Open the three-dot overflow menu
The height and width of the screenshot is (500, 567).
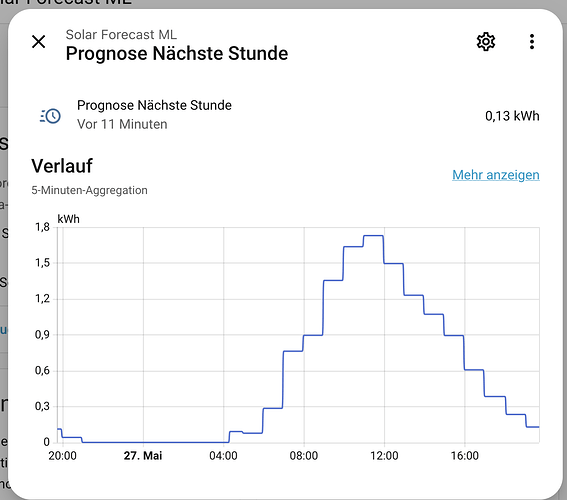[532, 42]
